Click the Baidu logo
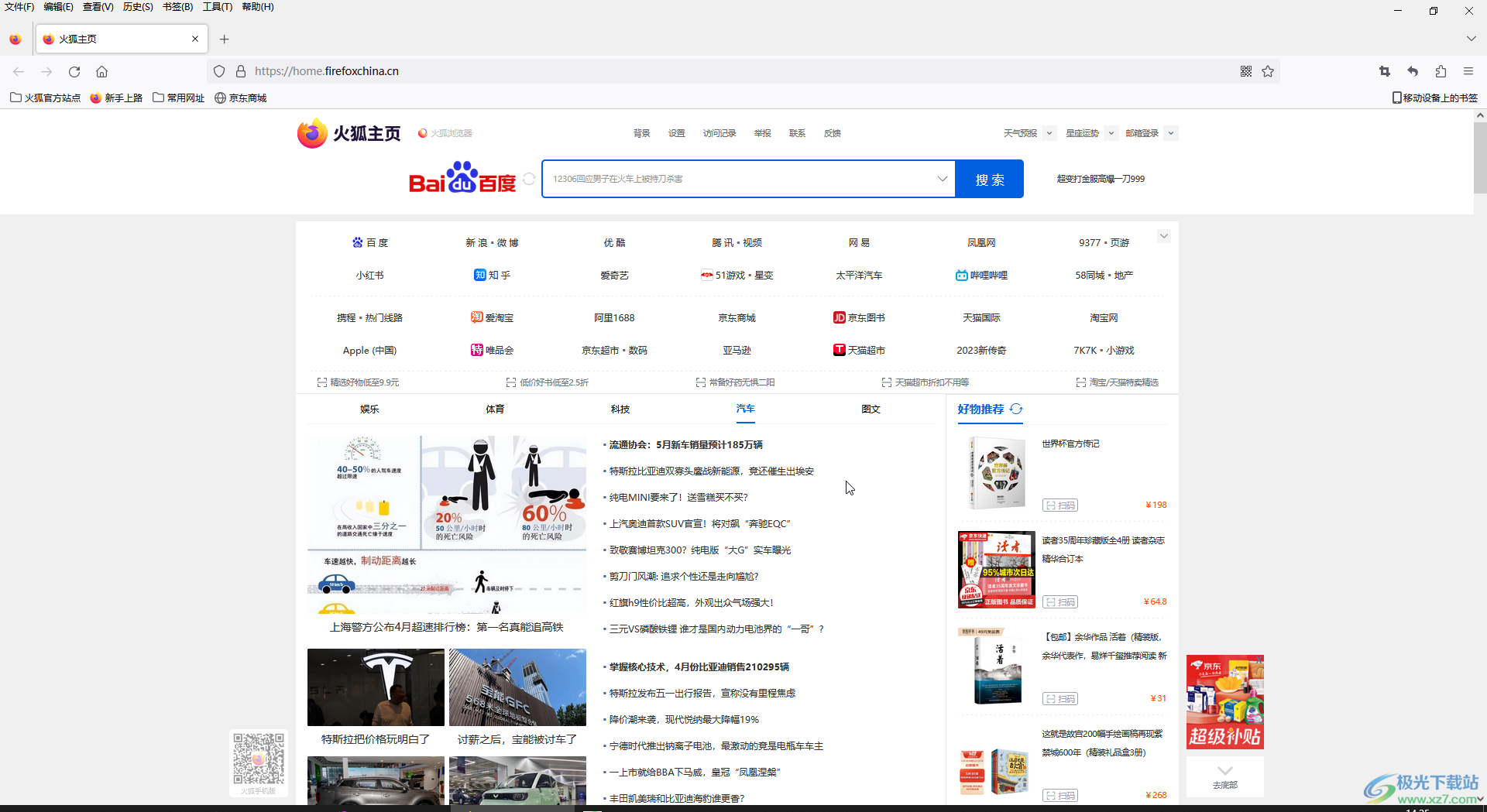The image size is (1487, 812). (462, 178)
